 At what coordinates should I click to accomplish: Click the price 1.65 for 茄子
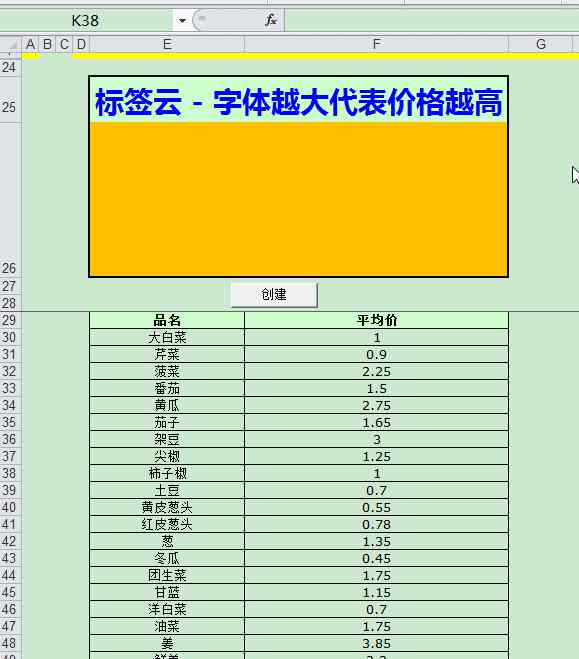376,422
